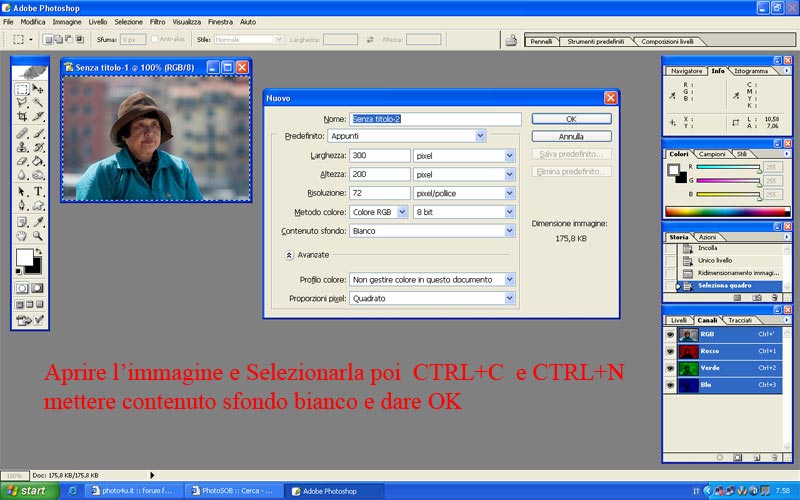This screenshot has height=500, width=800.
Task: Click the new snapshot camera icon in Storia
Action: pos(757,297)
